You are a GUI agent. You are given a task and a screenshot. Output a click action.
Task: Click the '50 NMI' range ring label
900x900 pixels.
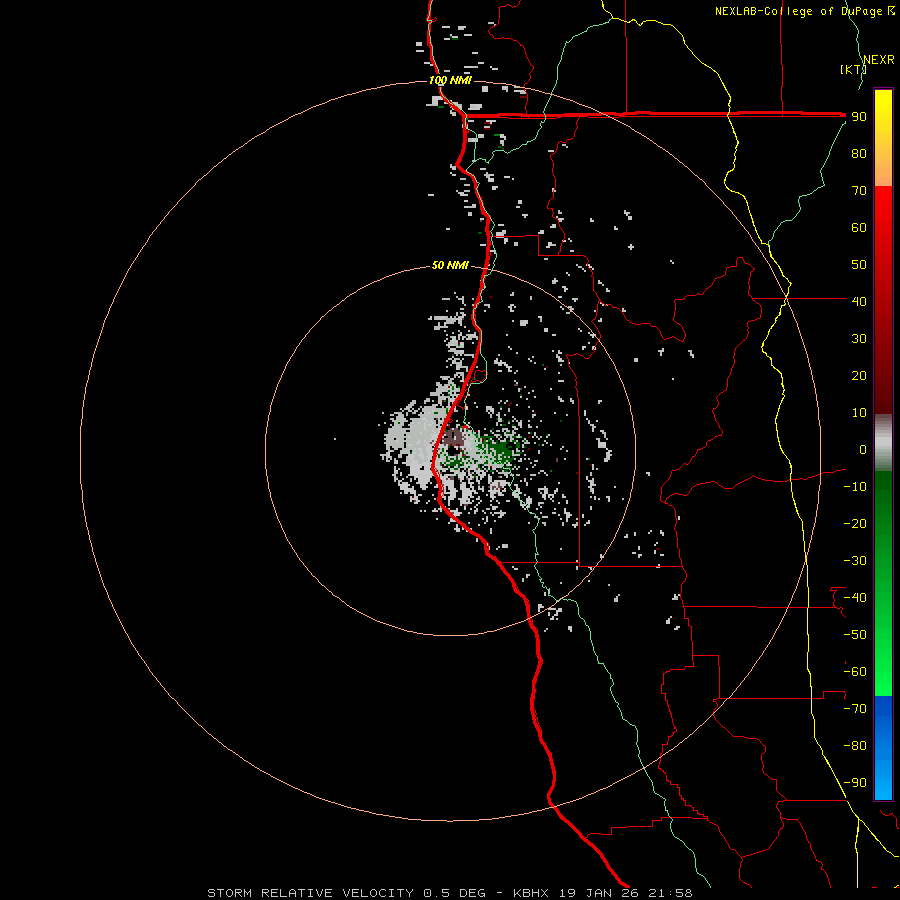point(450,265)
